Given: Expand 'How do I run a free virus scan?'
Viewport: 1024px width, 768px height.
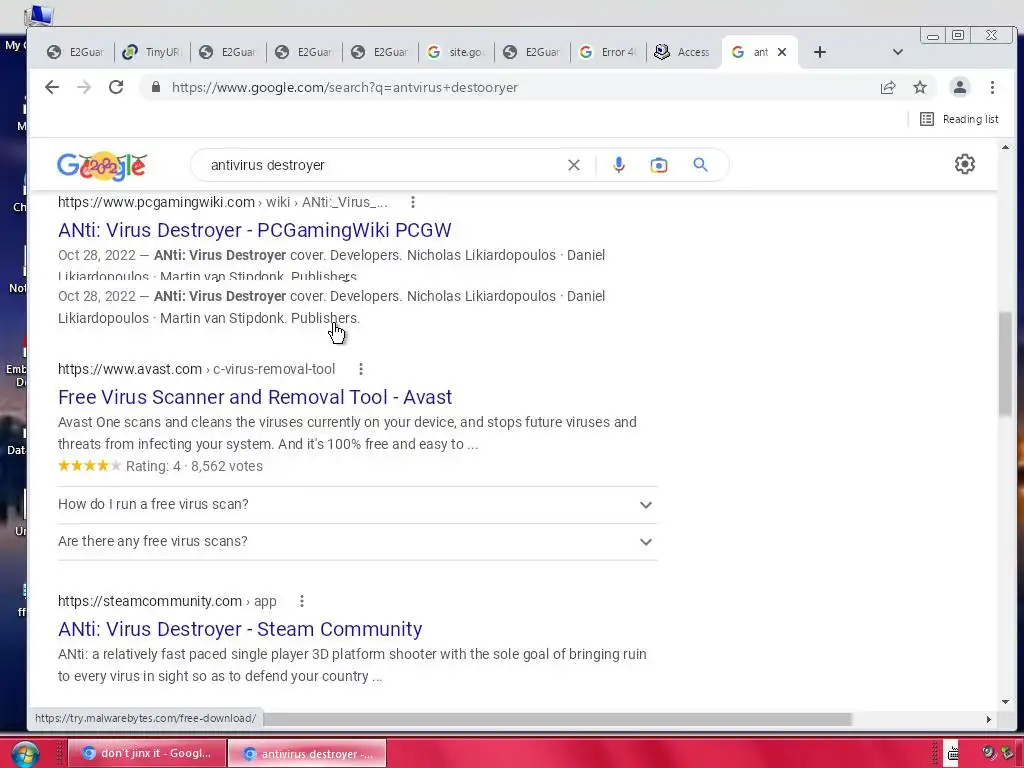Looking at the screenshot, I should (357, 505).
